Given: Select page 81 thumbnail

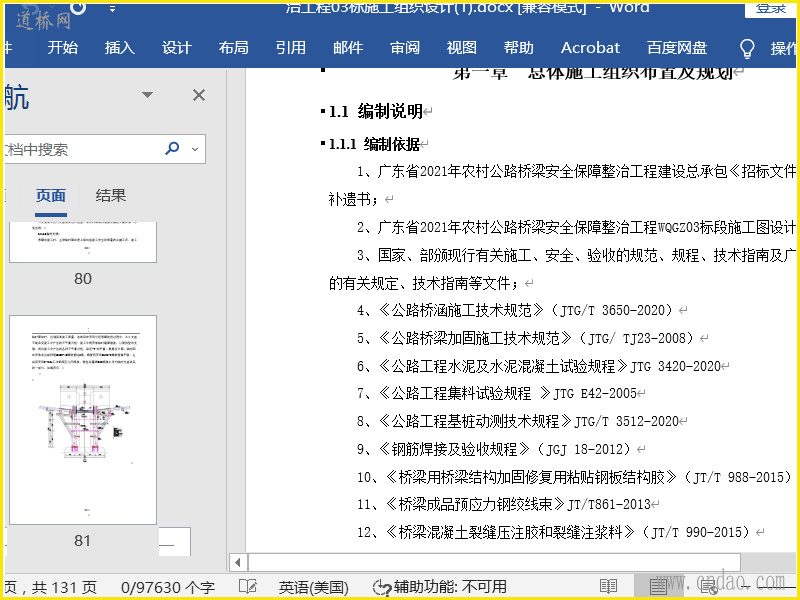Looking at the screenshot, I should (x=82, y=420).
